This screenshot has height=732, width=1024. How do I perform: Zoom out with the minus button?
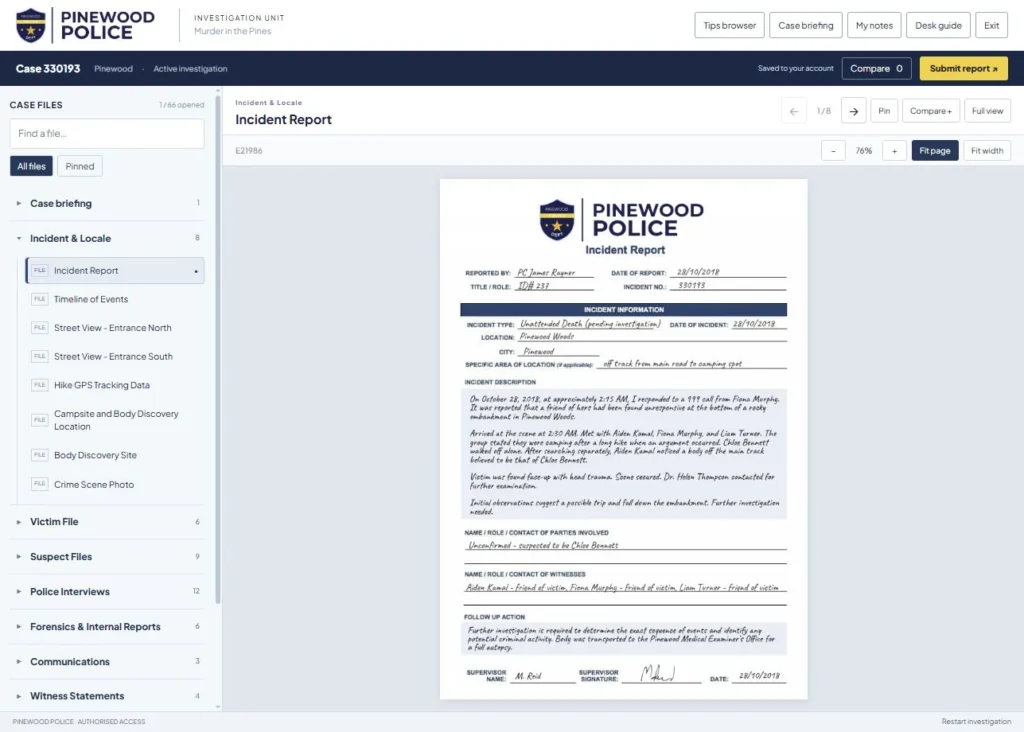[833, 151]
